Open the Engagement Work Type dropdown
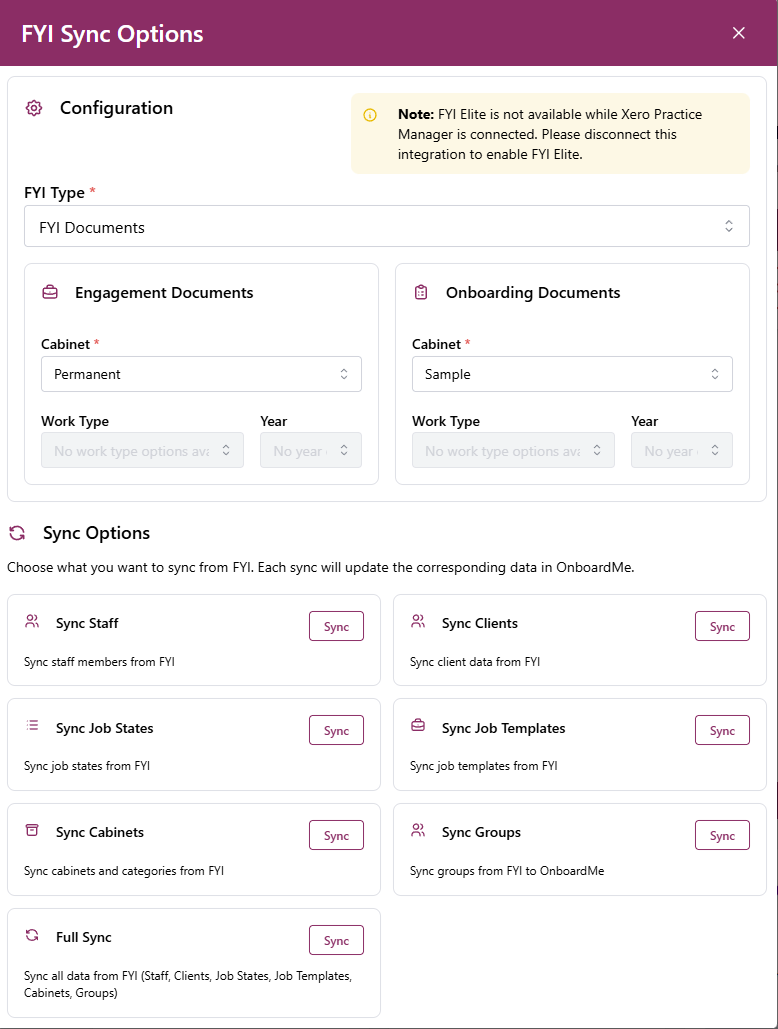The image size is (778, 1029). coord(142,451)
